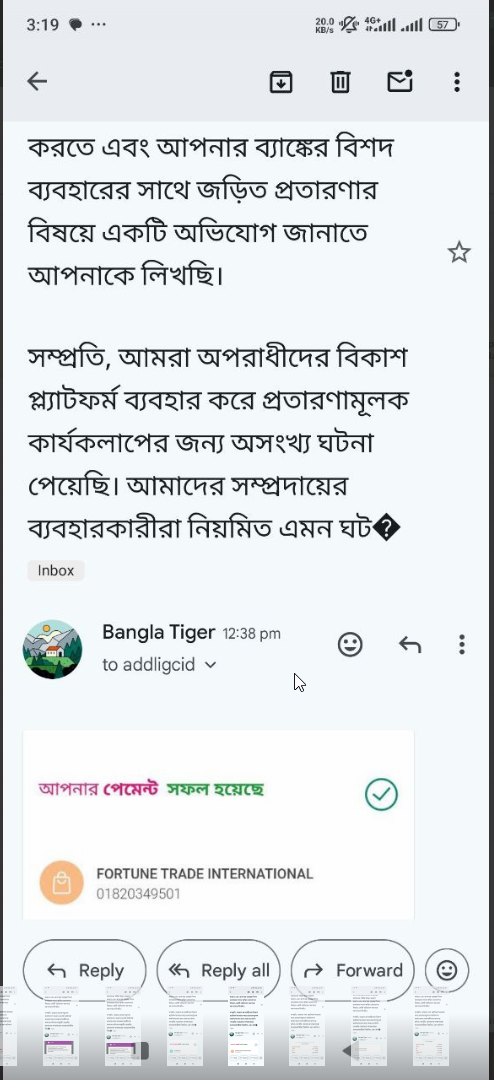Open the top toolbar's three-dot overflow menu
The image size is (494, 1080).
pos(457,82)
